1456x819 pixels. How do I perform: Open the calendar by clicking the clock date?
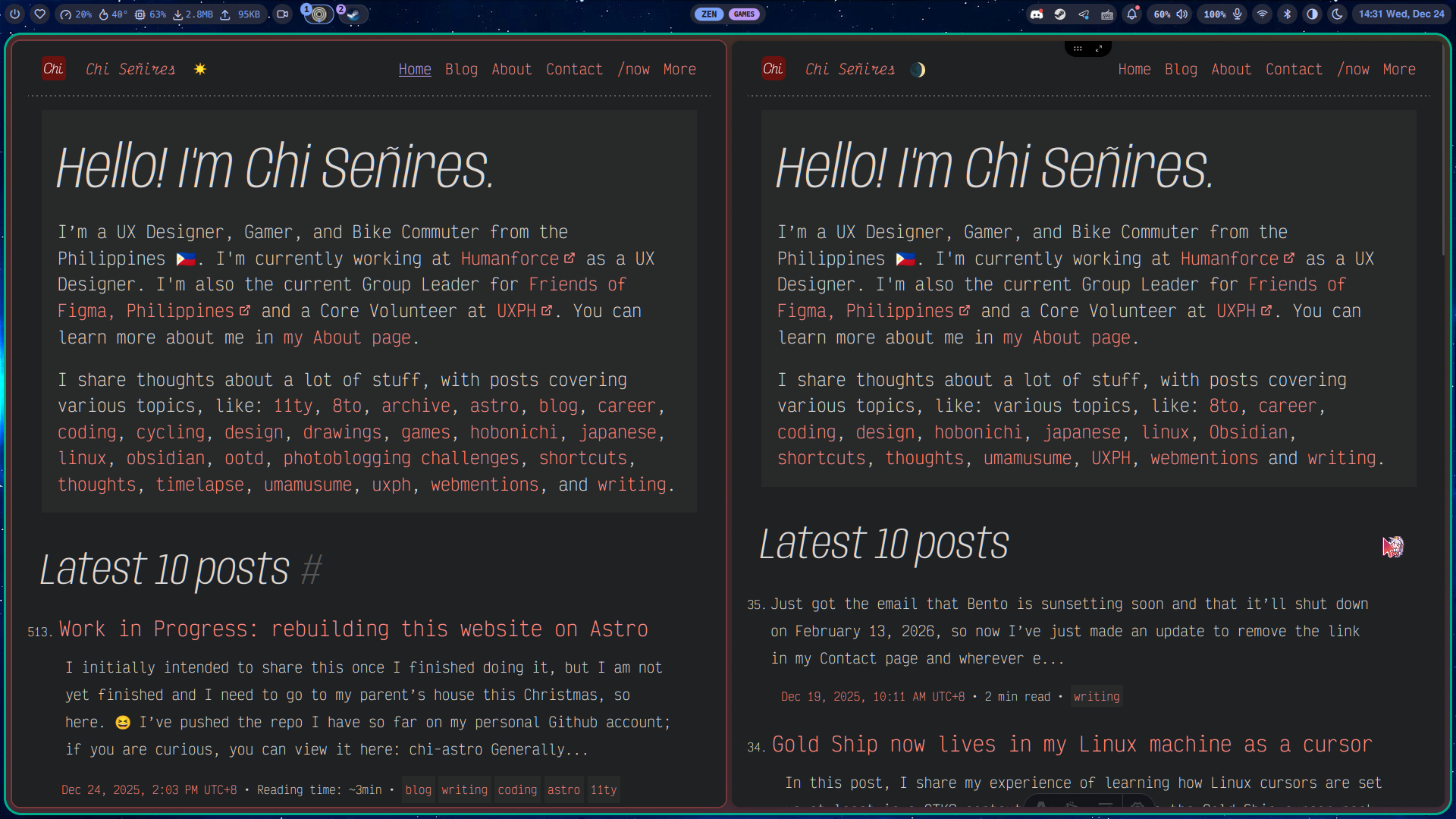pyautogui.click(x=1402, y=14)
